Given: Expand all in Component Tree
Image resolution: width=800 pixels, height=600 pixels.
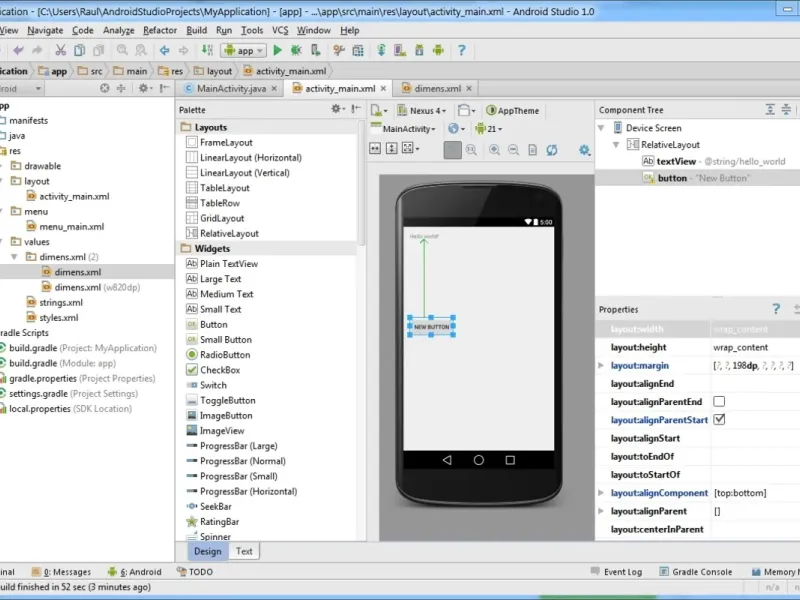Looking at the screenshot, I should [770, 110].
